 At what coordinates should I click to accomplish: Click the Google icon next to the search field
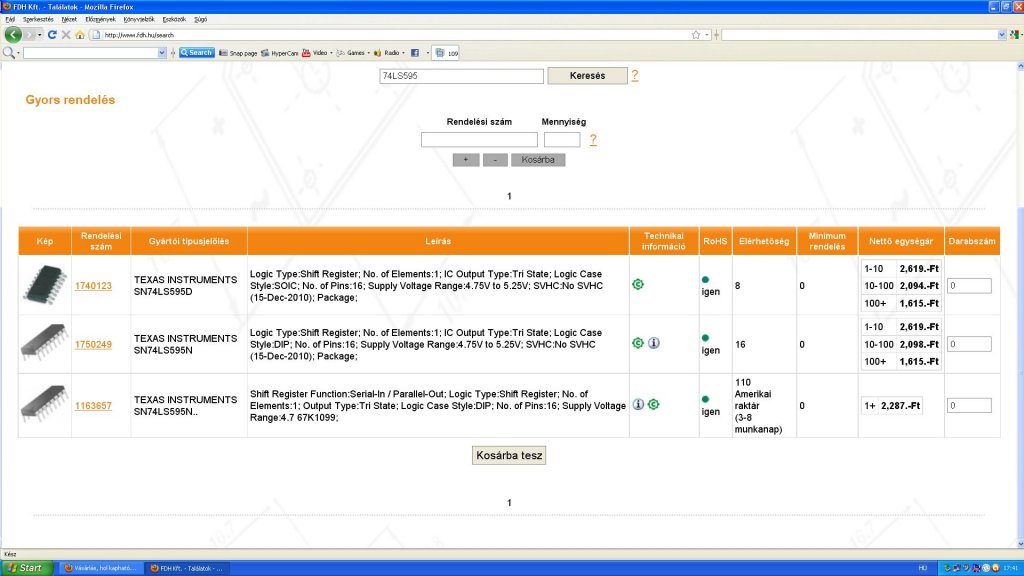pos(1014,35)
